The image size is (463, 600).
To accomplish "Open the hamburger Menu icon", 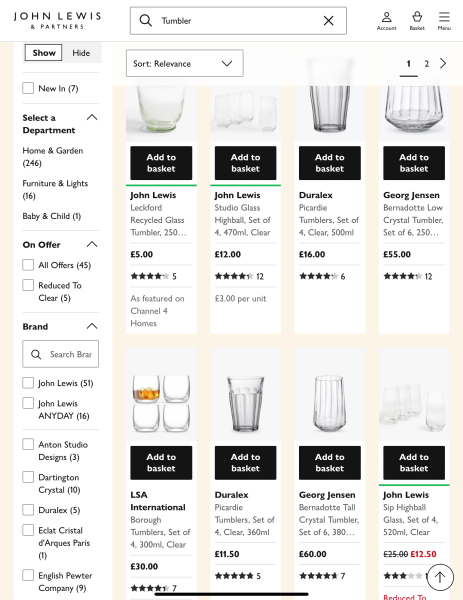I will [444, 21].
